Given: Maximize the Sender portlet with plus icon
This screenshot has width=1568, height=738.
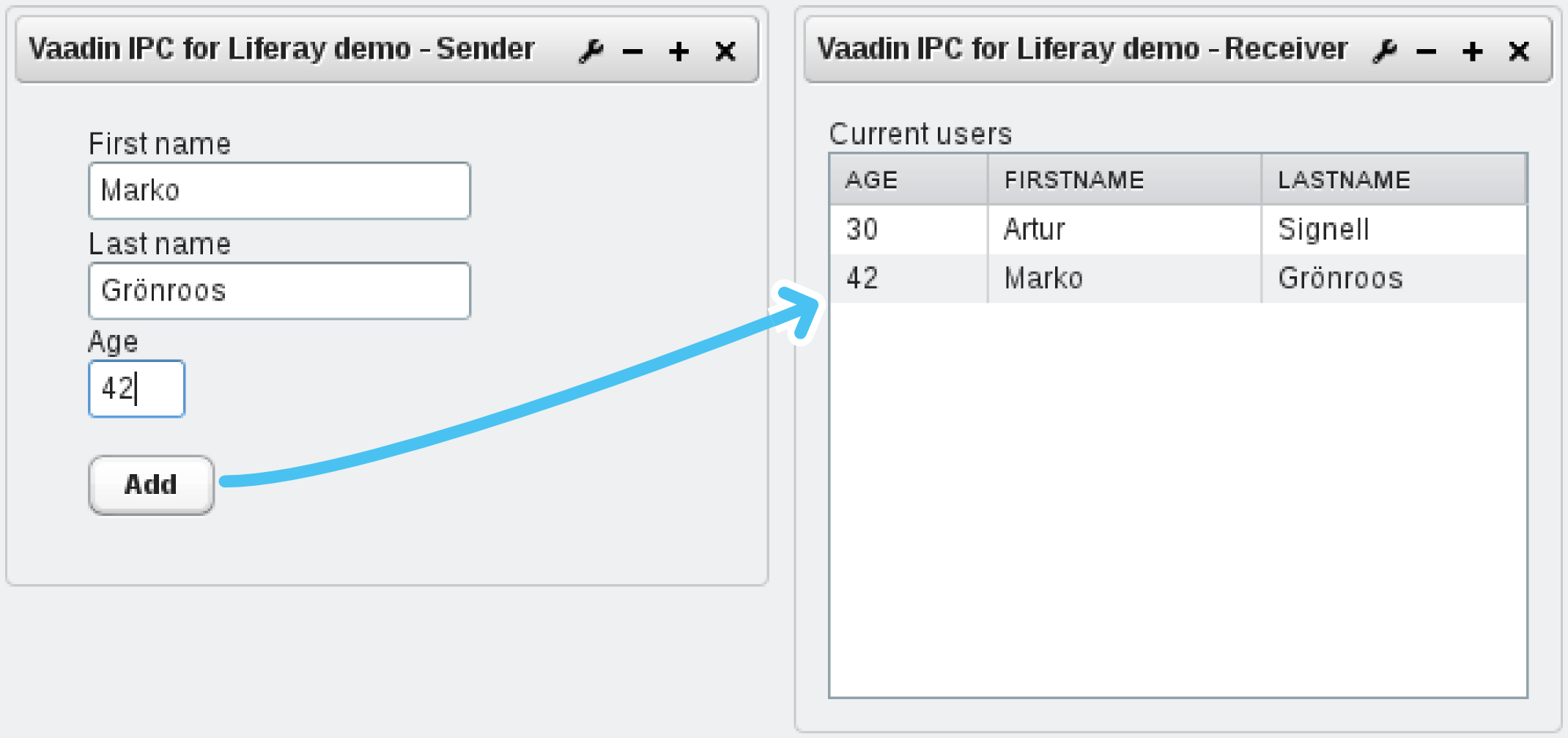Looking at the screenshot, I should click(679, 51).
